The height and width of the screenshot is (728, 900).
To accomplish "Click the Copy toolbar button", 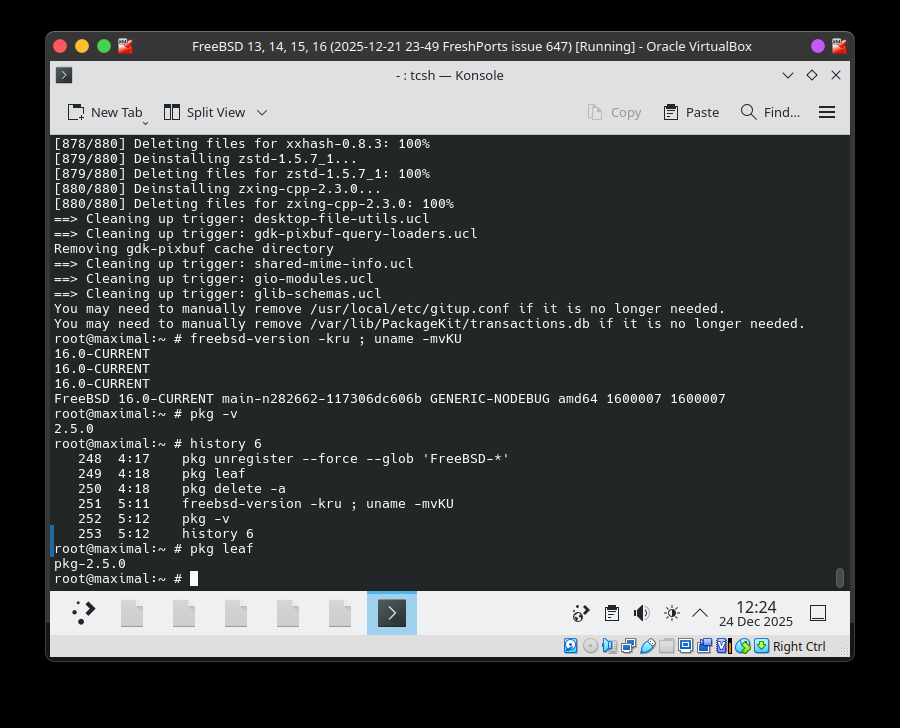I will (614, 112).
